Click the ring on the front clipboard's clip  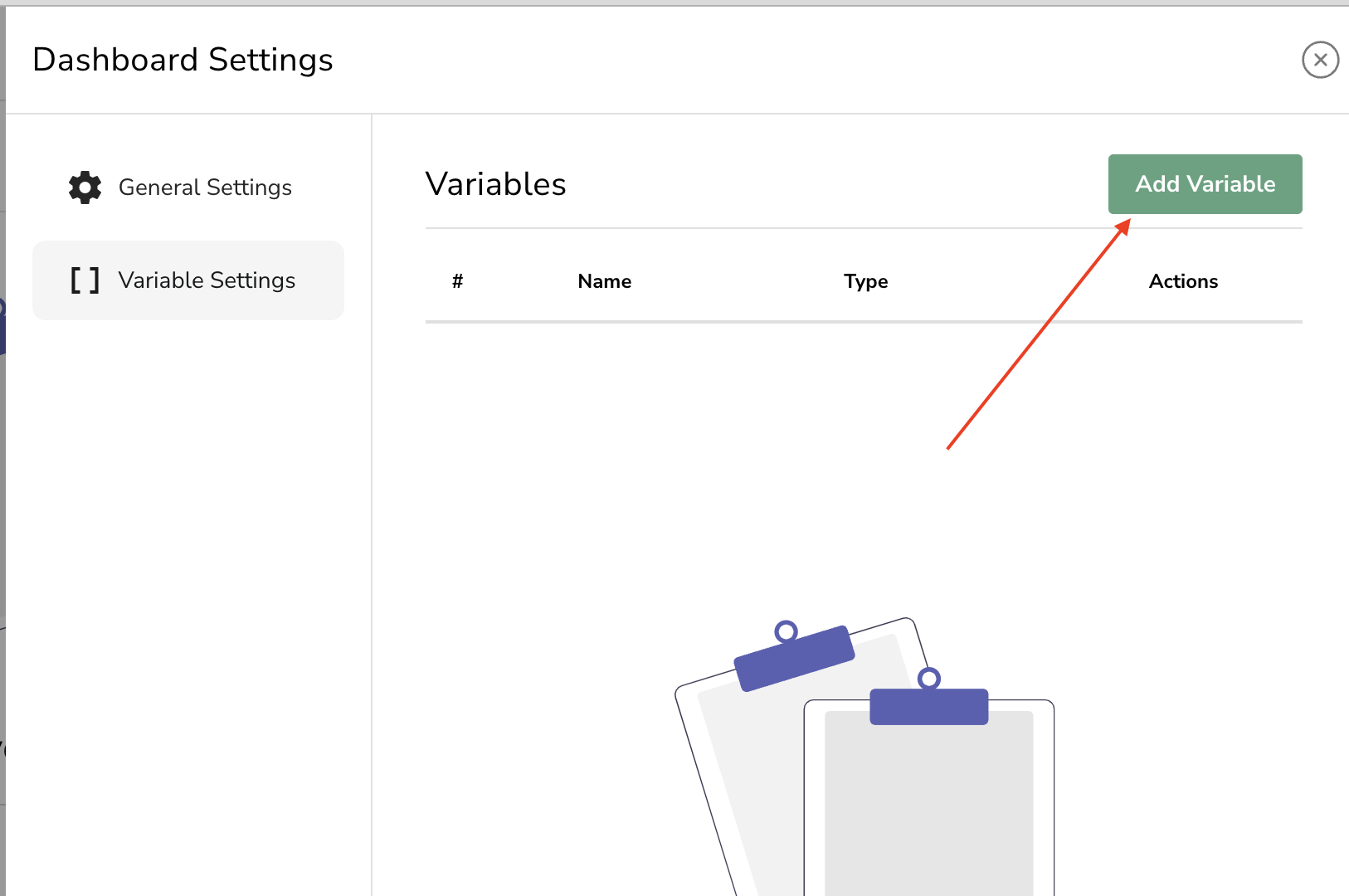point(929,679)
